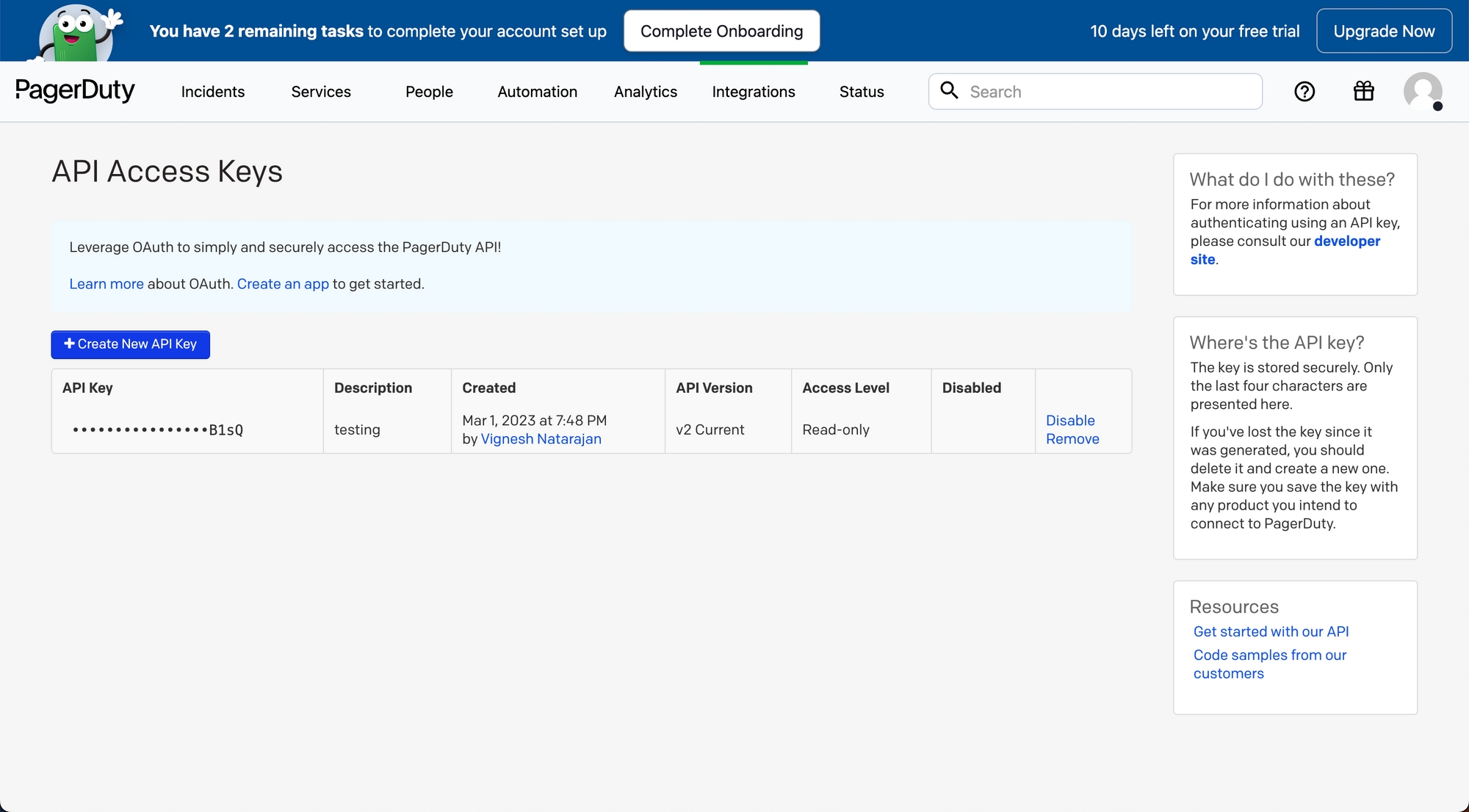Disable the B1sQ API key

tap(1070, 421)
